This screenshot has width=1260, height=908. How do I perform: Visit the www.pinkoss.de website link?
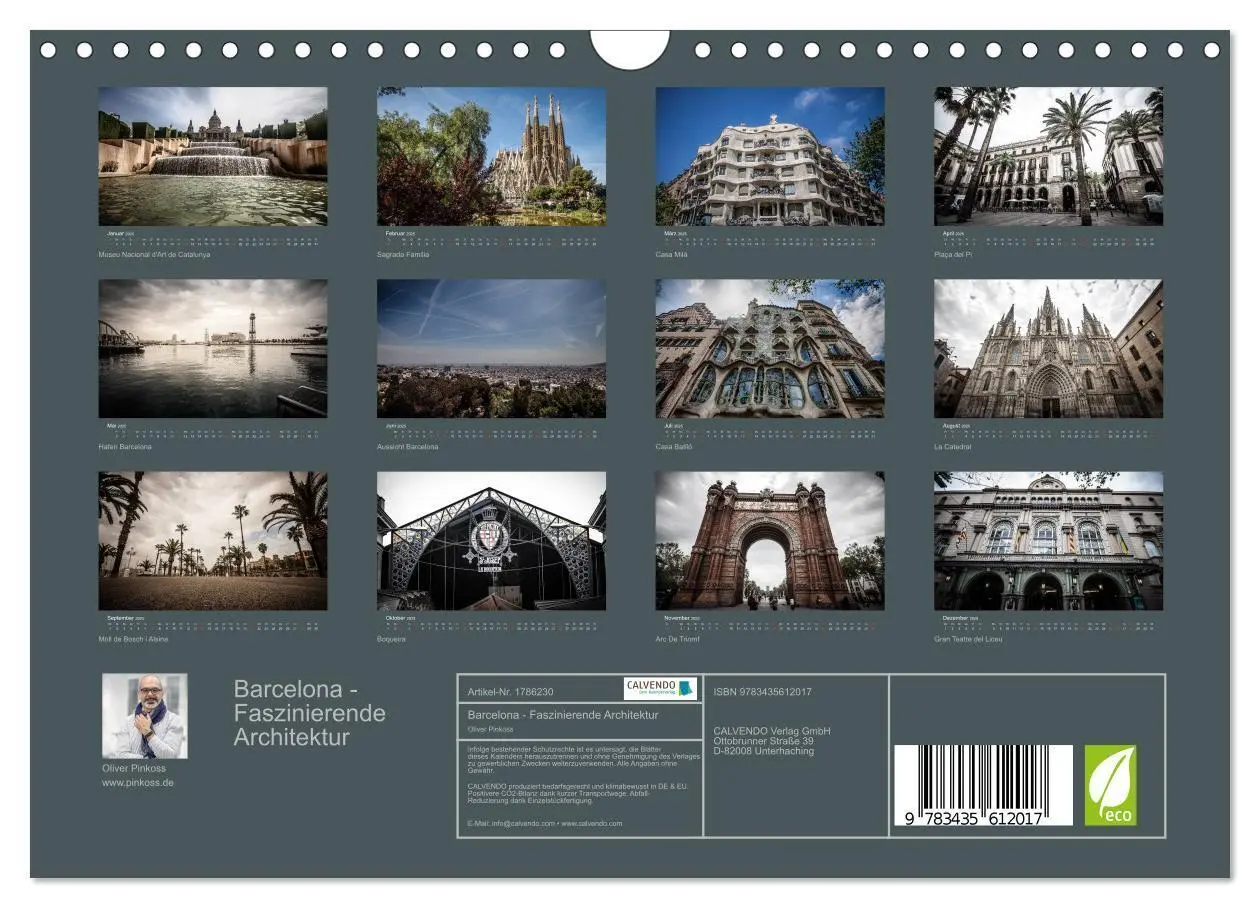point(138,783)
